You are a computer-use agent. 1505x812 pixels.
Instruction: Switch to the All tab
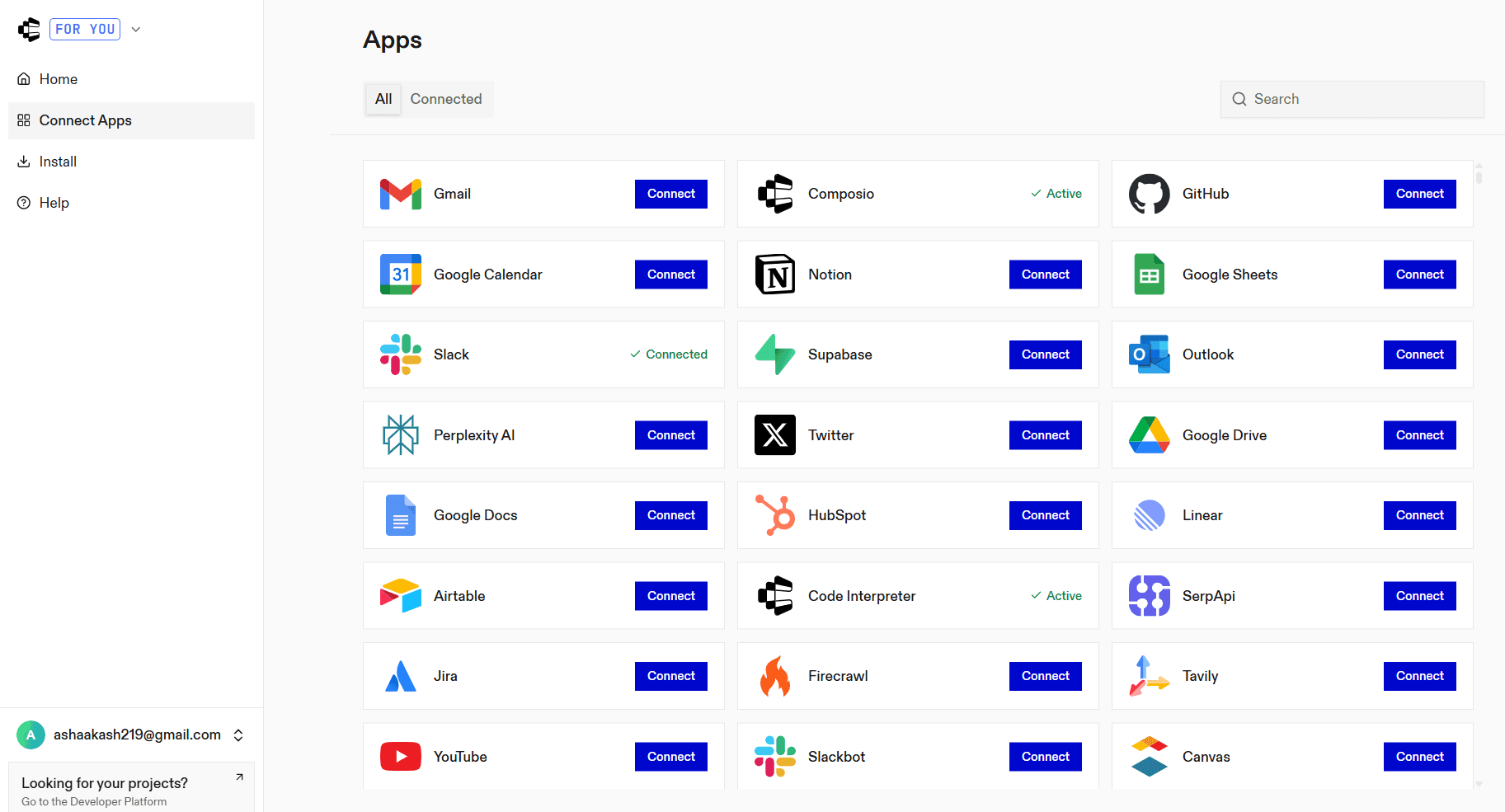pos(383,99)
